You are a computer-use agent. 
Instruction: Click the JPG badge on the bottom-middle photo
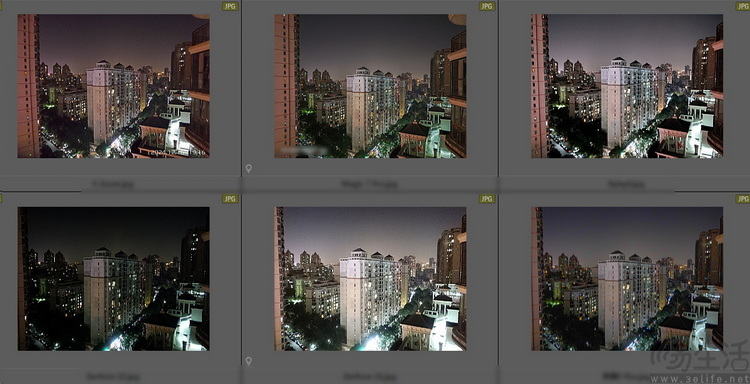tap(487, 198)
